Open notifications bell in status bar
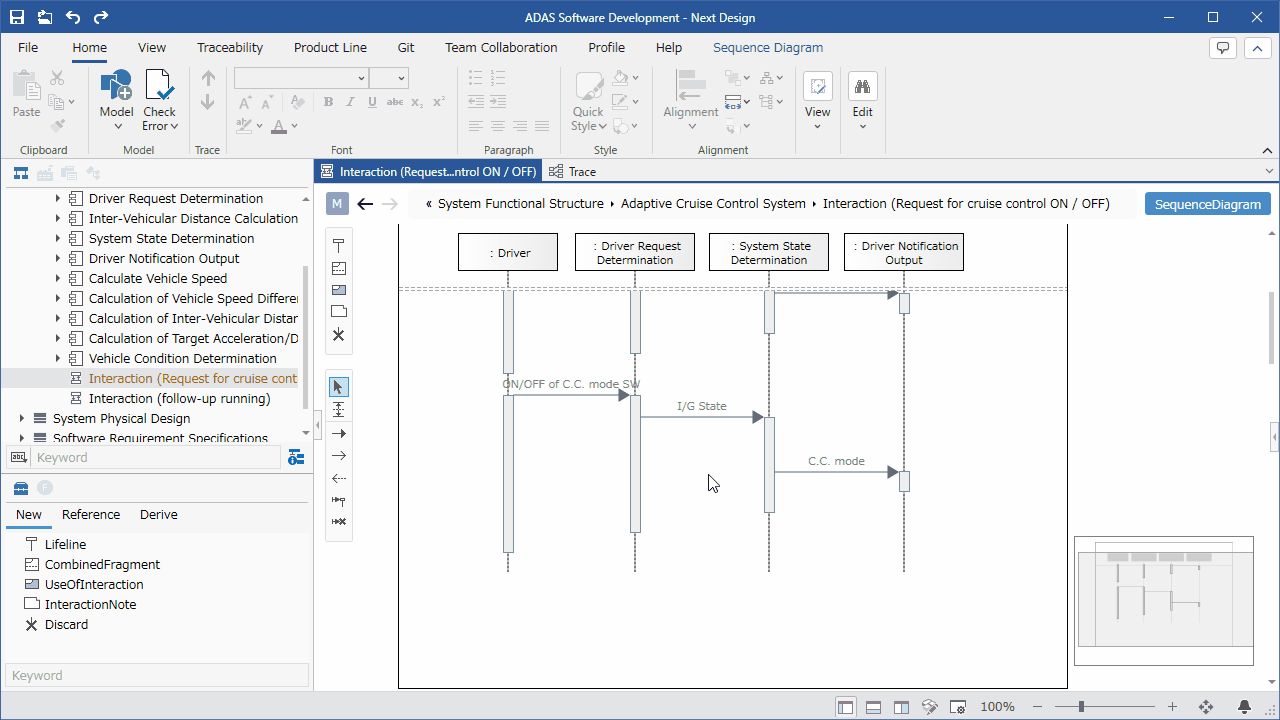Viewport: 1280px width, 720px height. (x=1245, y=707)
